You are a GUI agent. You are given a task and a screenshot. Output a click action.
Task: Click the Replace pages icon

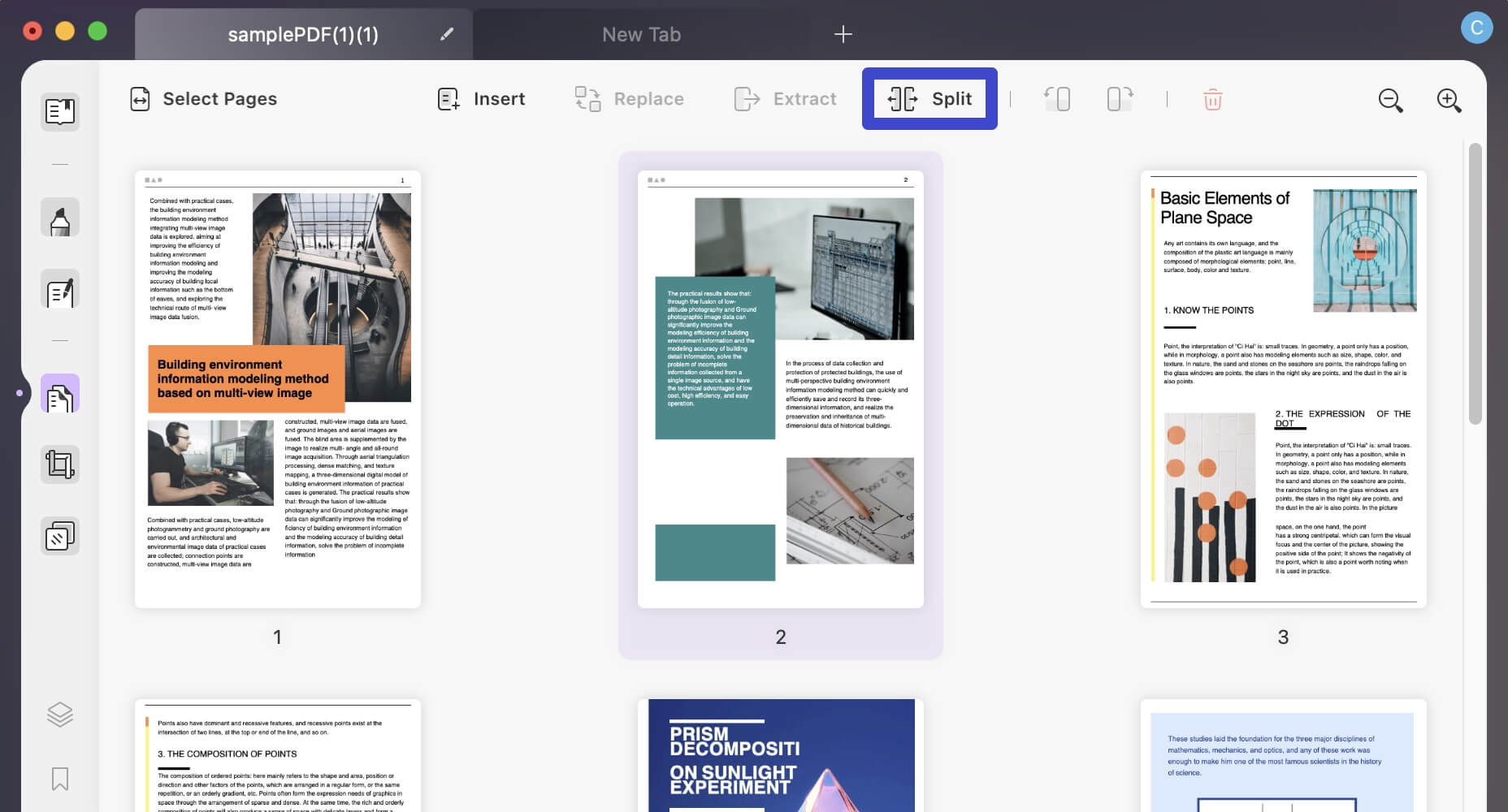pyautogui.click(x=587, y=99)
